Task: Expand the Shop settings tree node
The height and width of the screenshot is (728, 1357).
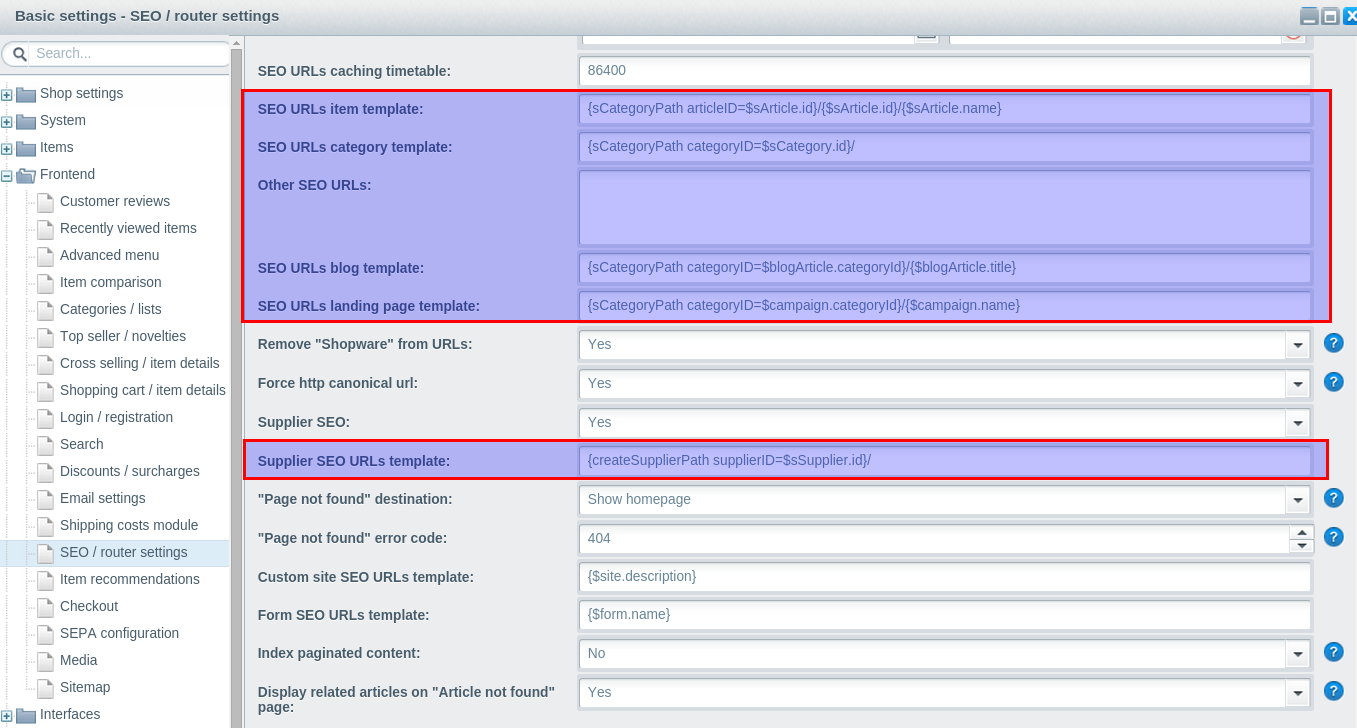Action: tap(8, 93)
